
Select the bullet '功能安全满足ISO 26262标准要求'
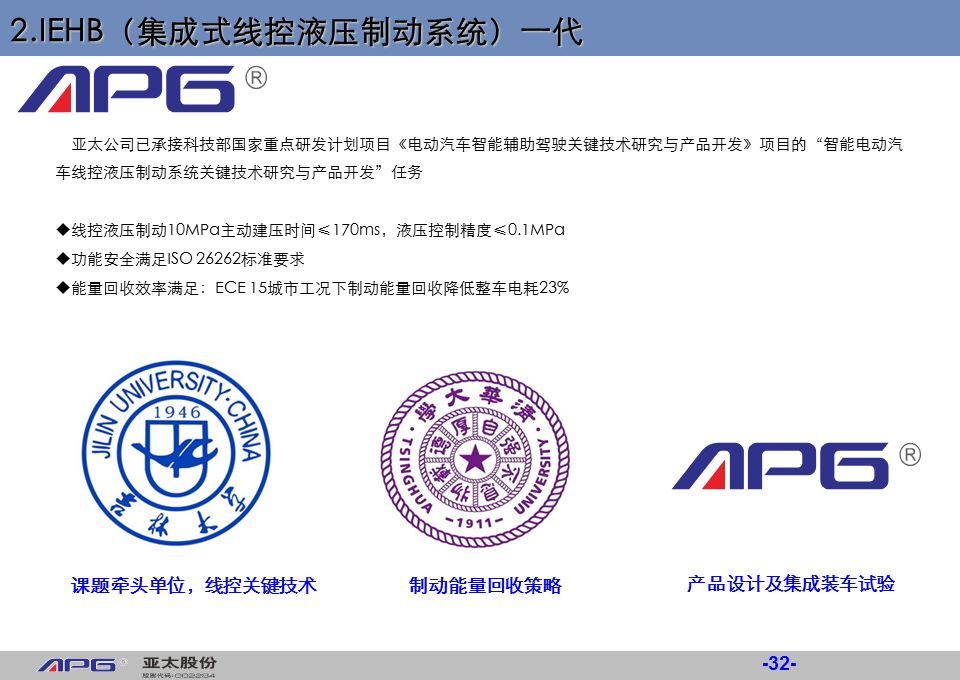coord(180,259)
